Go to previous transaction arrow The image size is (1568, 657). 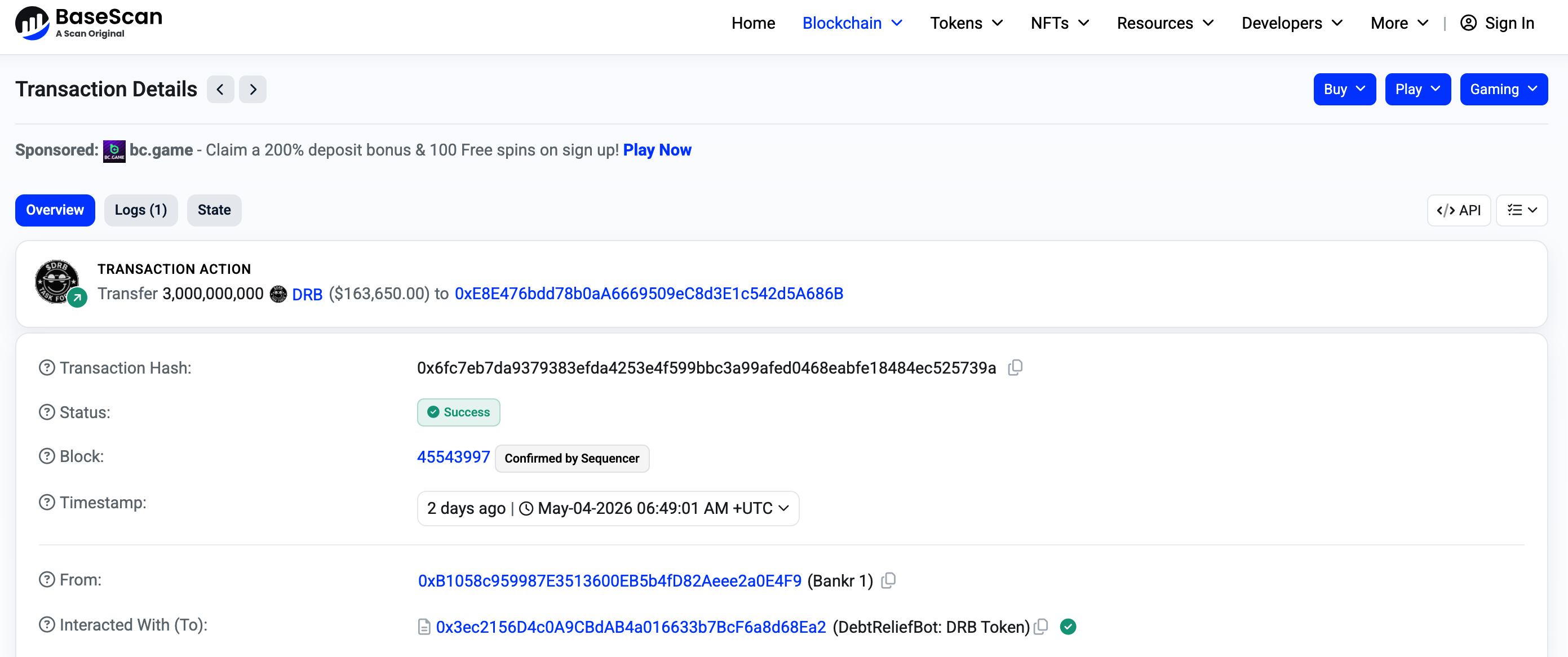pyautogui.click(x=220, y=90)
